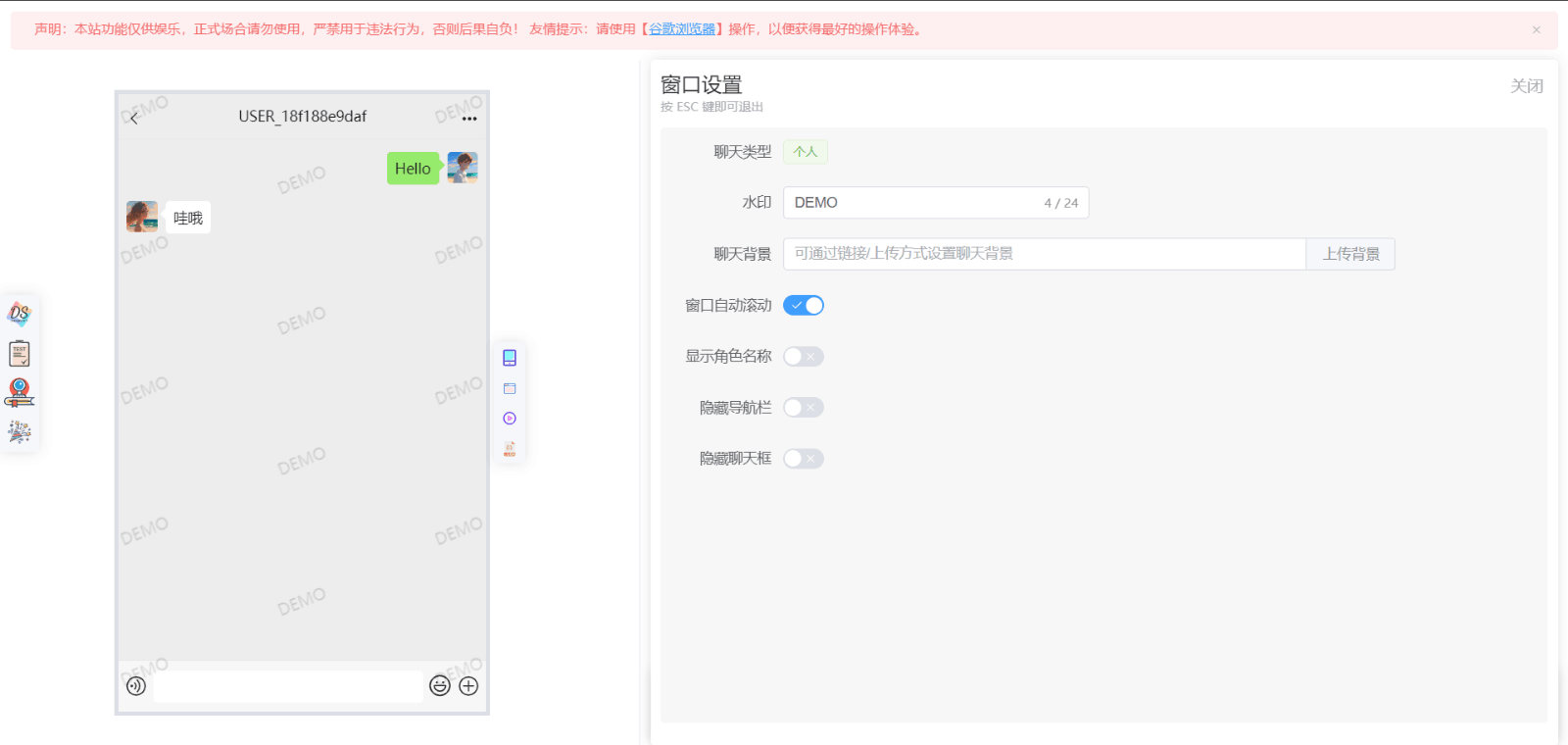1568x745 pixels.
Task: Open the TEST clipboard icon in sidebar
Action: pyautogui.click(x=20, y=353)
